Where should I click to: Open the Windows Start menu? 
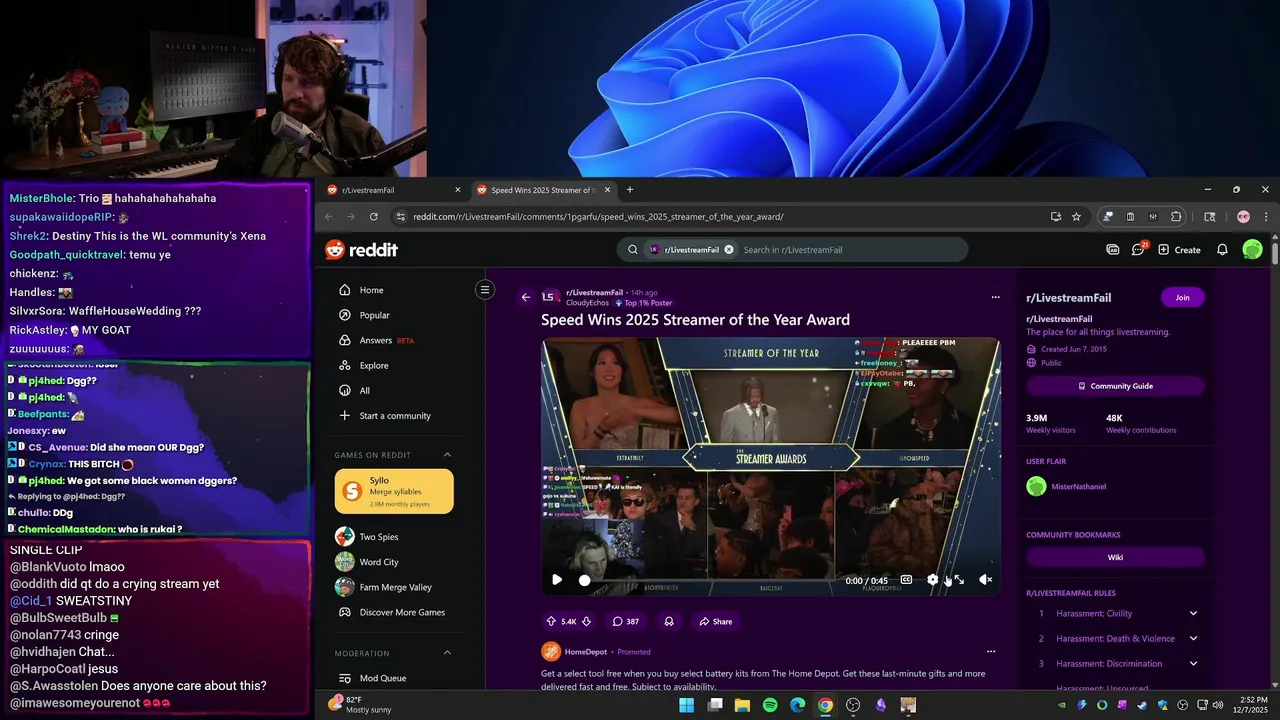coord(687,705)
